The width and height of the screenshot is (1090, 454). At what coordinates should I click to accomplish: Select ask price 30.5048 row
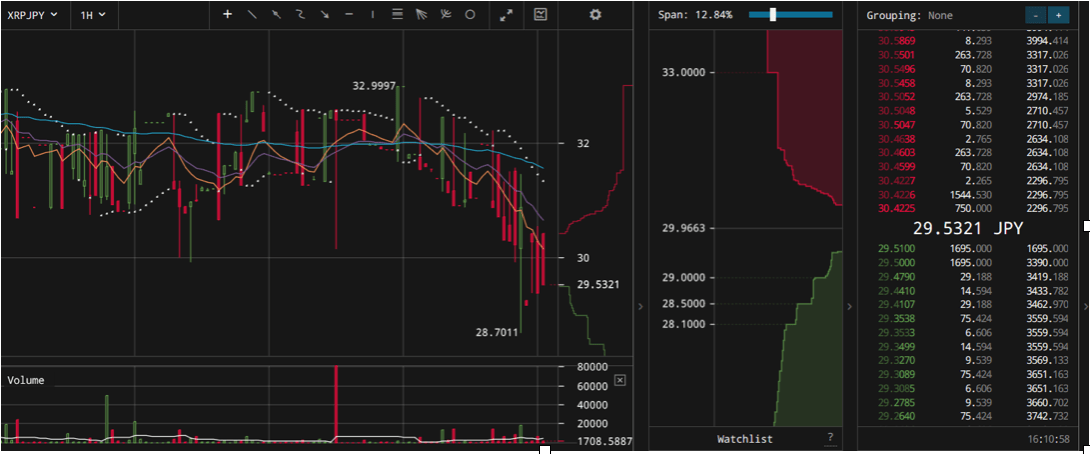click(972, 111)
